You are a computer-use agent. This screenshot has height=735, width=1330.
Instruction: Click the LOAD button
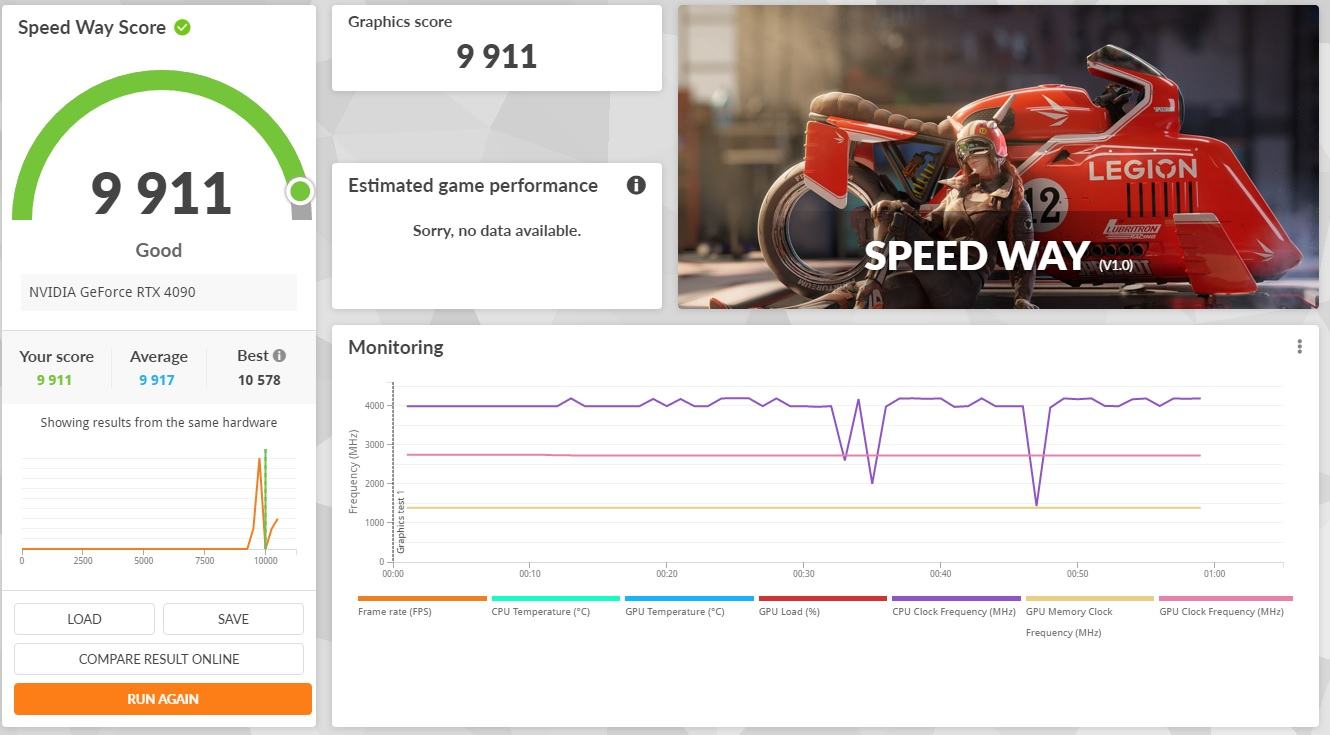[84, 619]
